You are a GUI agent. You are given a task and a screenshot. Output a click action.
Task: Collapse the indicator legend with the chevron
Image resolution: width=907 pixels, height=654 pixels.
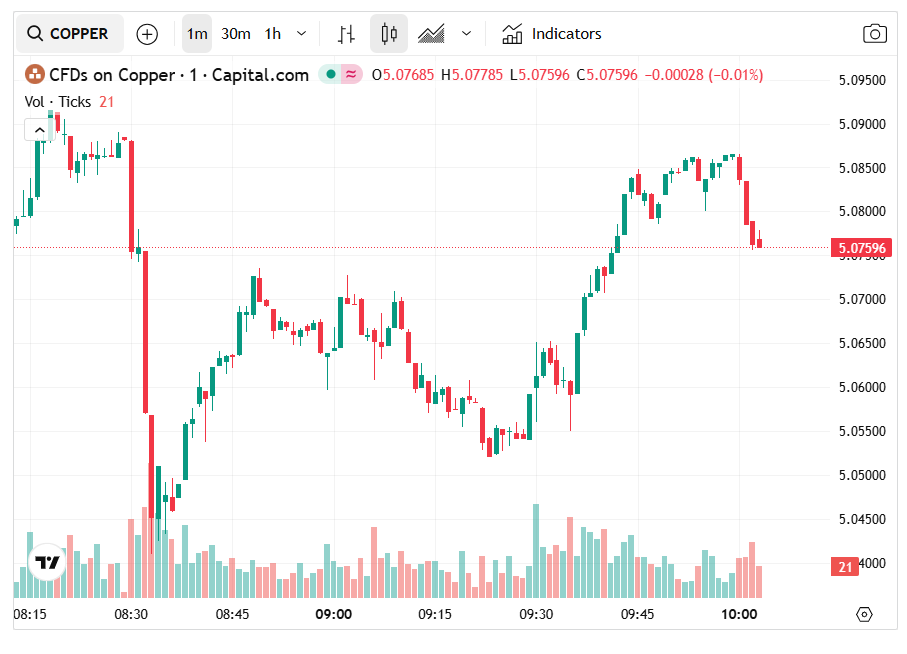click(38, 129)
